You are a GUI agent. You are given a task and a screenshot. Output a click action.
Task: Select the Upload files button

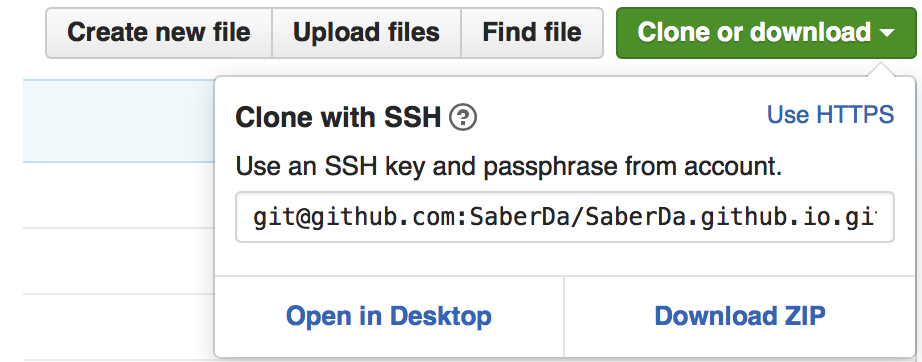[x=366, y=33]
